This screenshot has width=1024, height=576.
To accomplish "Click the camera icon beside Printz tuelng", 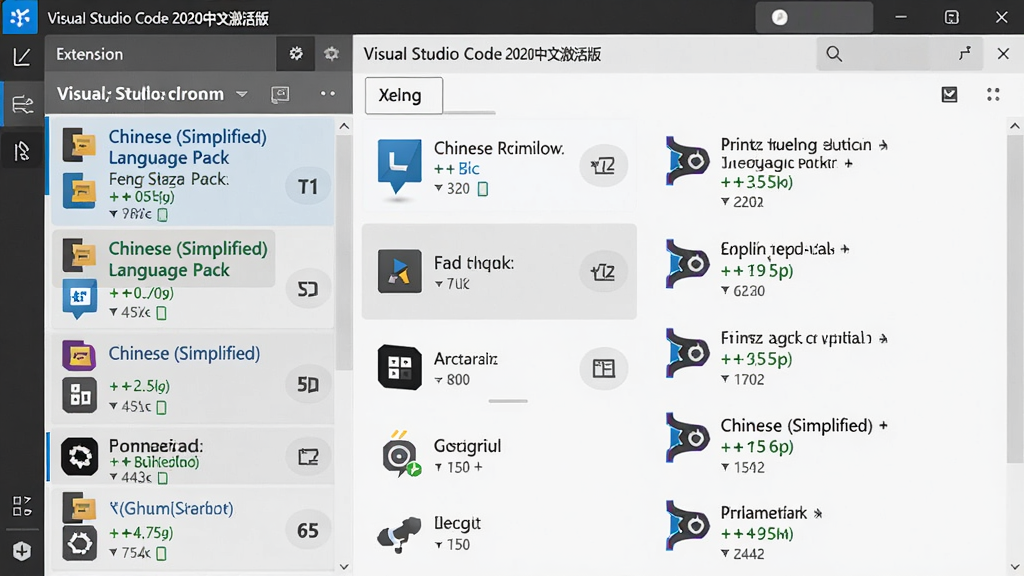I will point(687,161).
